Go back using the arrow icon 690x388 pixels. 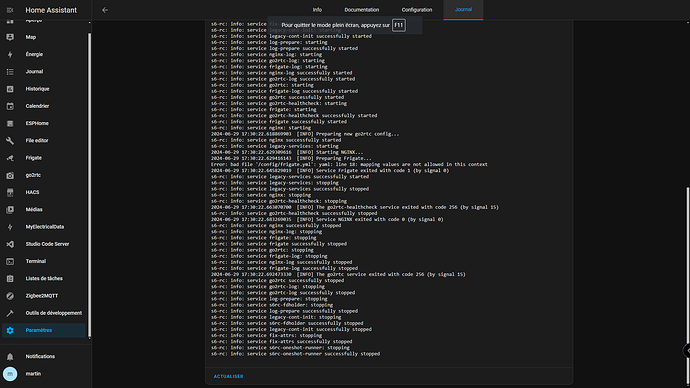(105, 10)
